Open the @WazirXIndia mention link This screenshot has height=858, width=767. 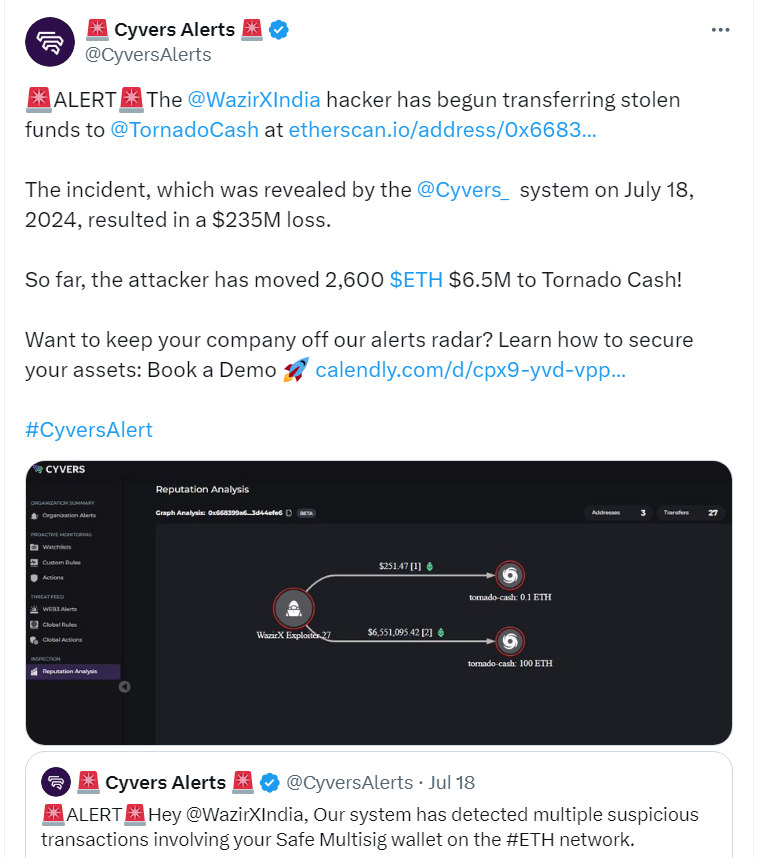pyautogui.click(x=253, y=100)
